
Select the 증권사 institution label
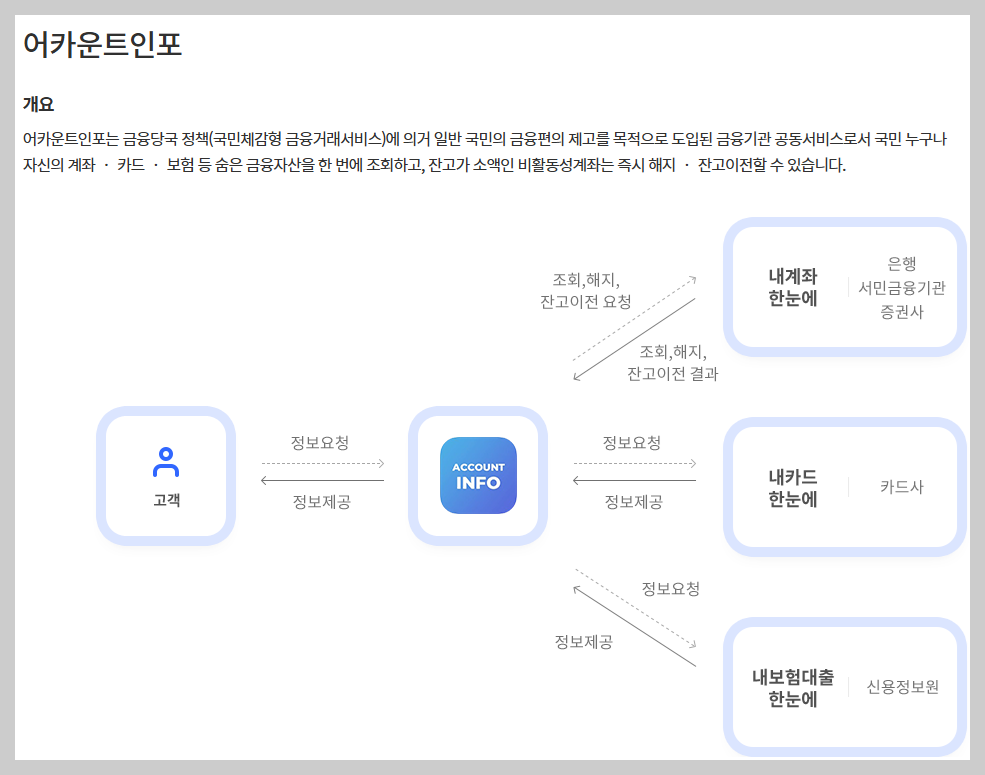(901, 314)
